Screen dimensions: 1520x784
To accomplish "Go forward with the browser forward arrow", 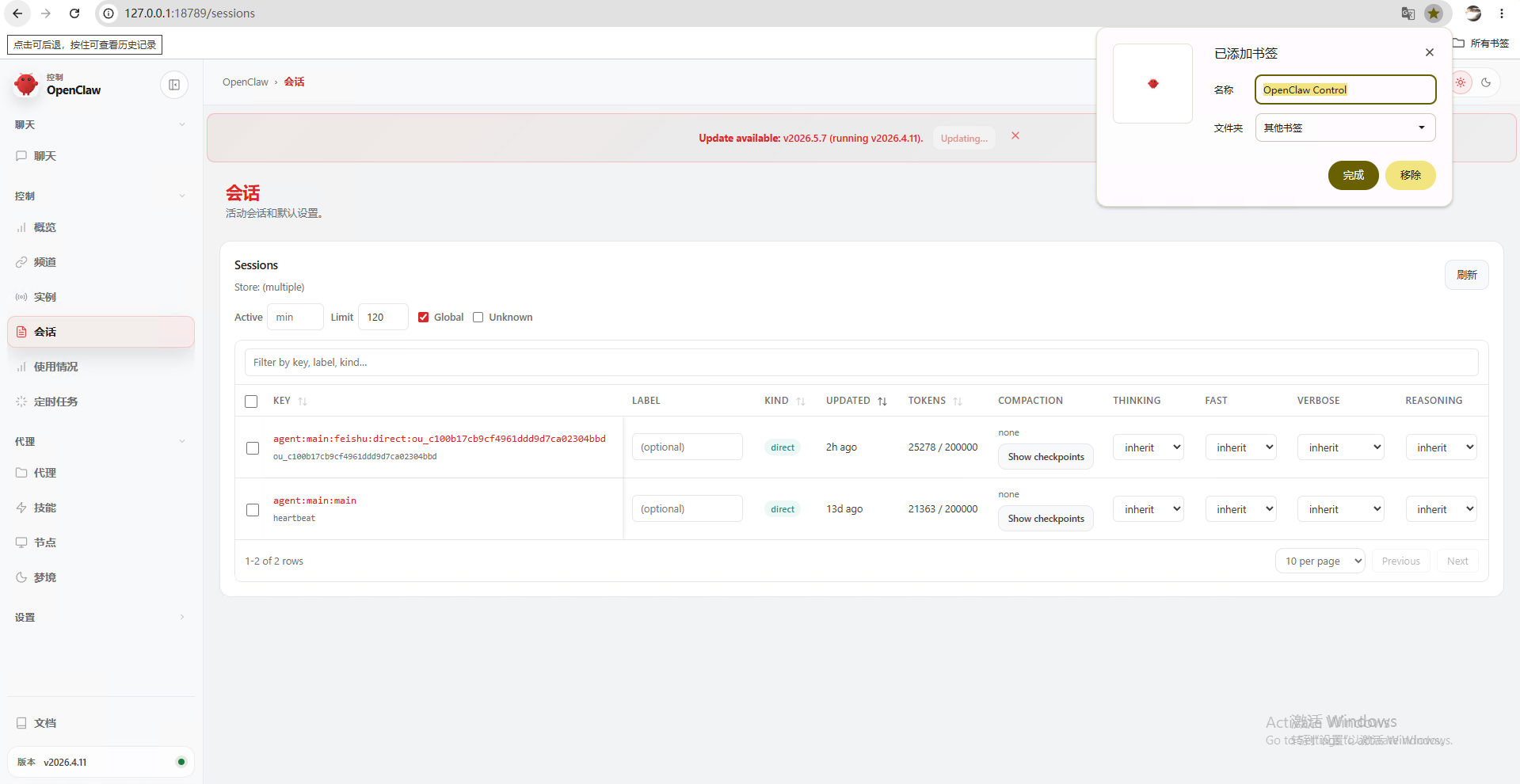I will (x=46, y=13).
